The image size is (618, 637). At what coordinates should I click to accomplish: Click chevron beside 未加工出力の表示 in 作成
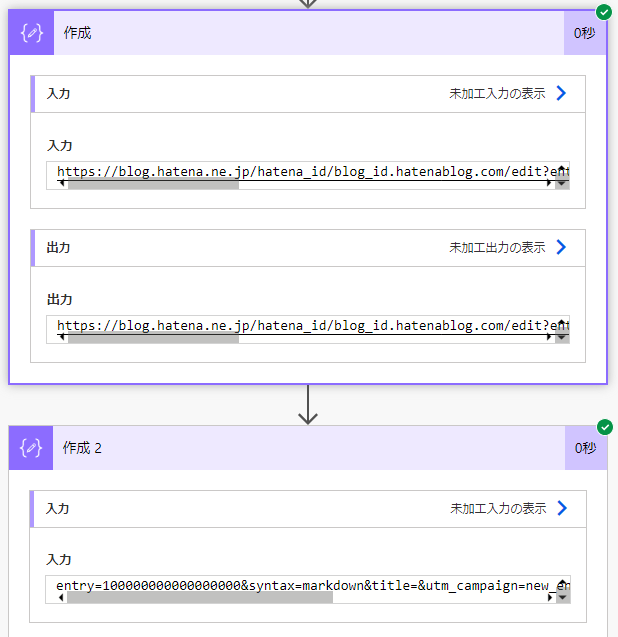(561, 247)
